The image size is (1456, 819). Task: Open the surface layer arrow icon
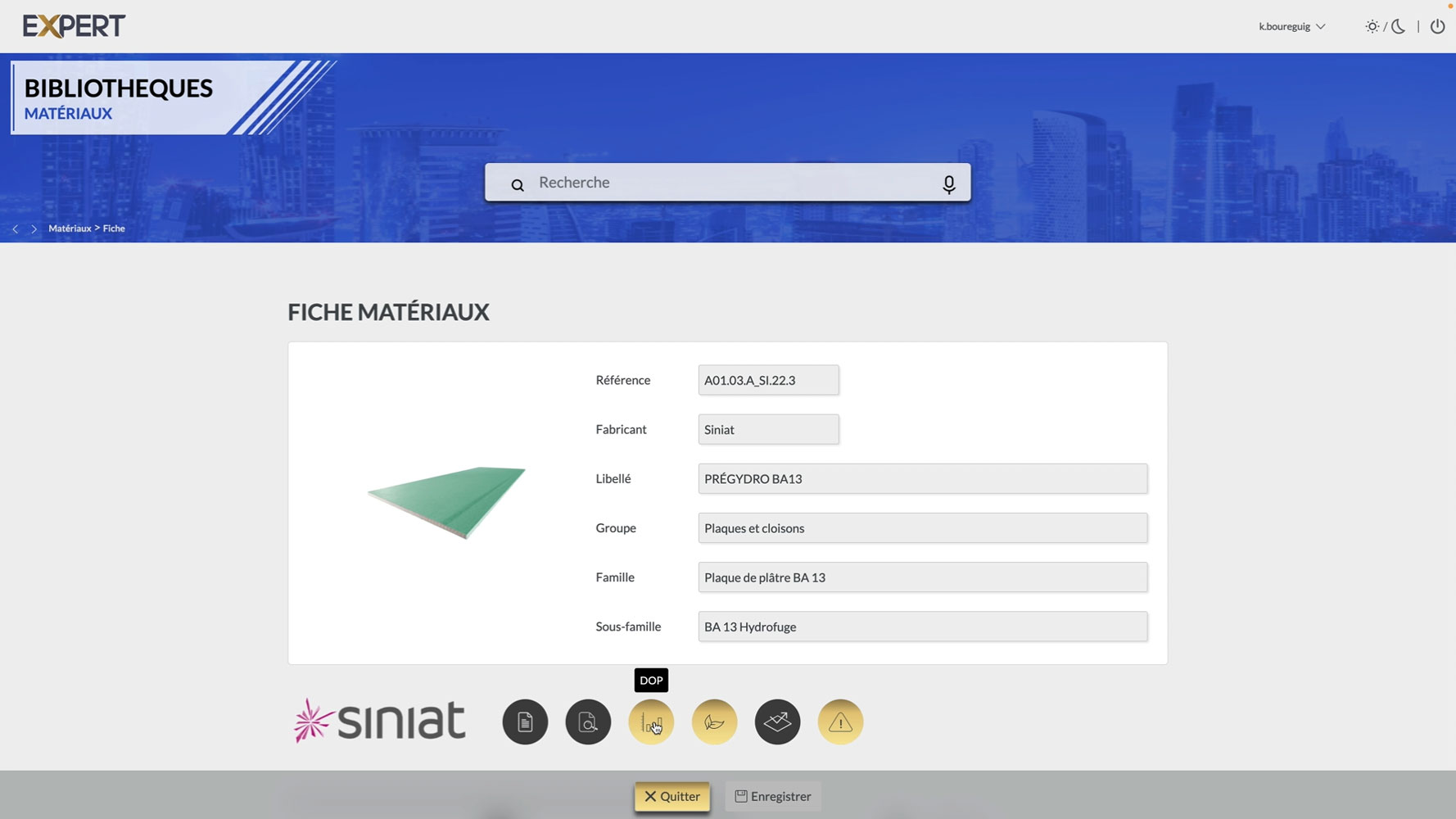777,722
